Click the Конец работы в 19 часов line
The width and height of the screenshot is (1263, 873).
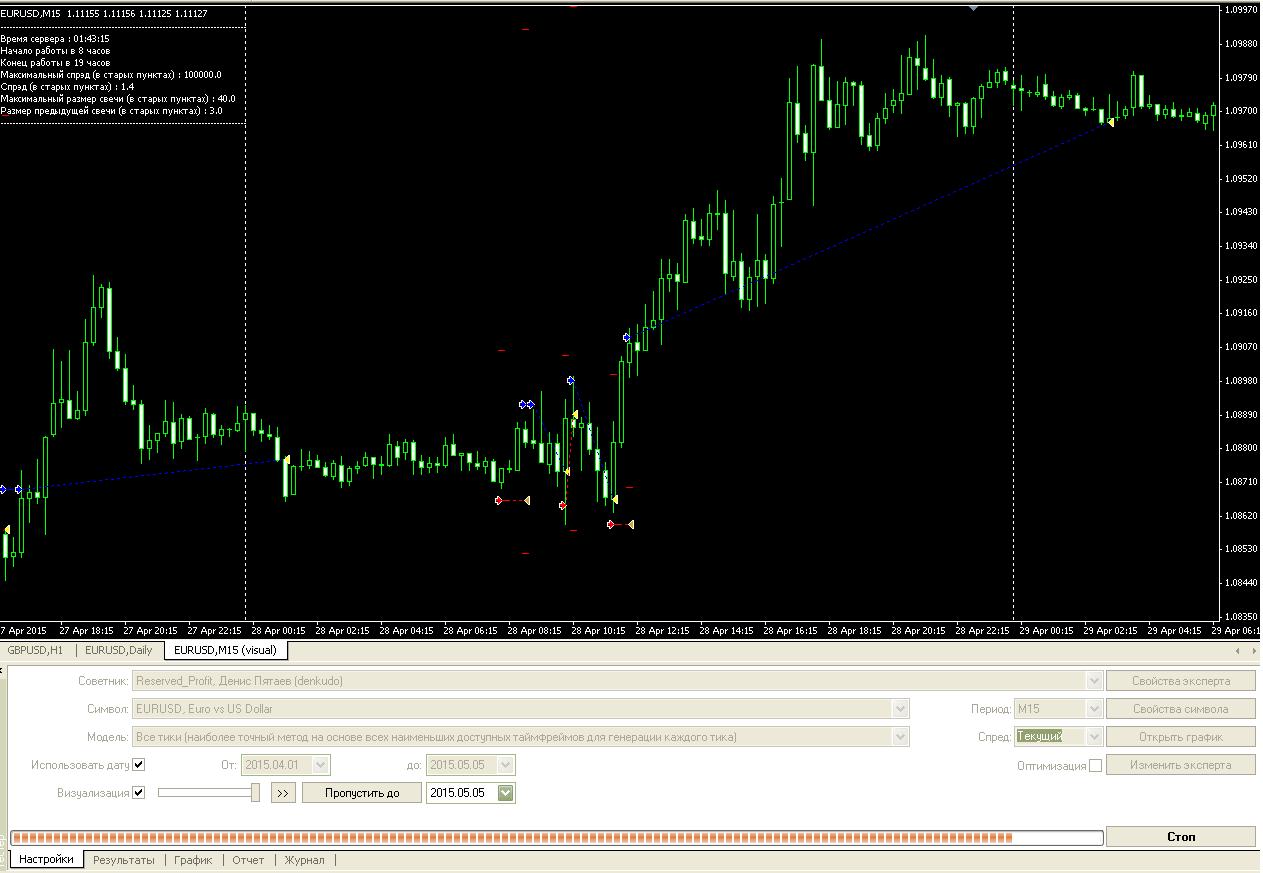coord(55,63)
